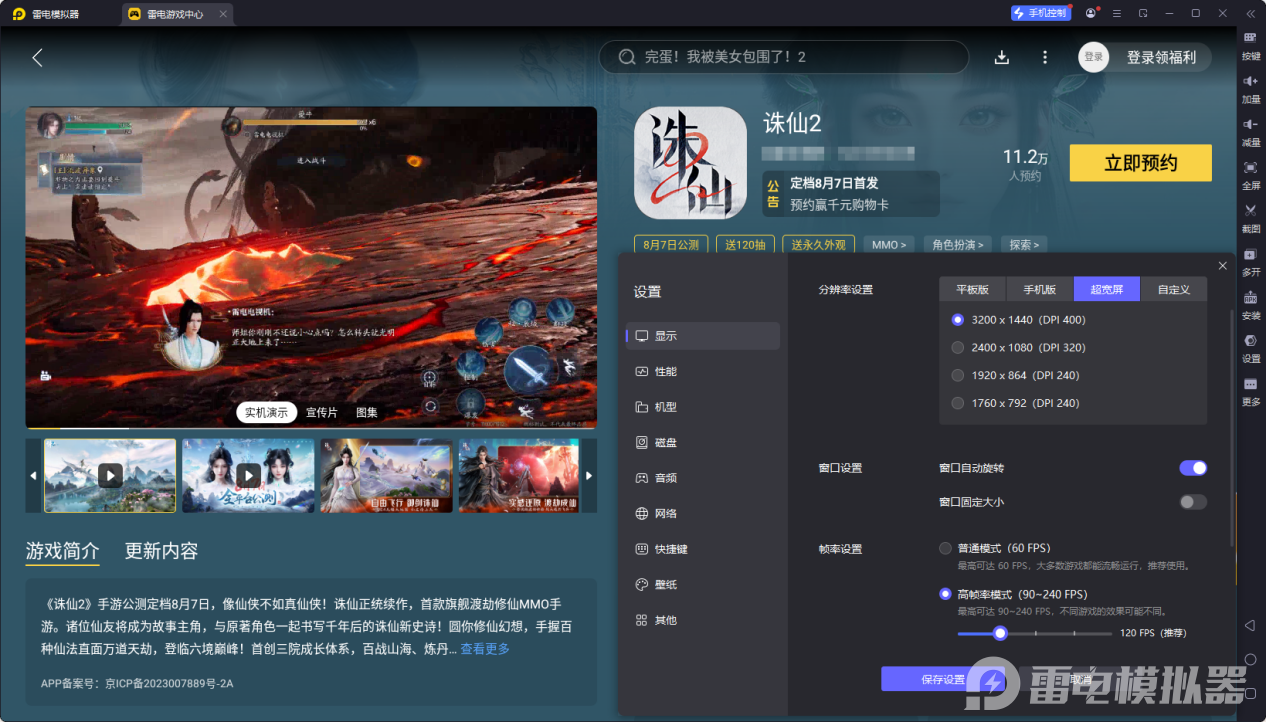Toggle 窗口自动旋转 auto-rotate switch

1193,468
